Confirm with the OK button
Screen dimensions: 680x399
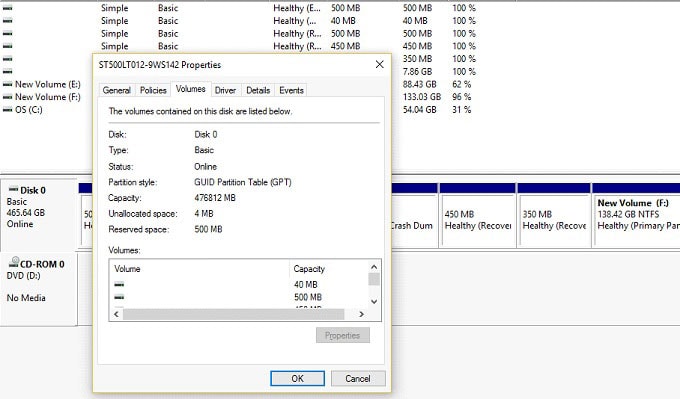298,378
